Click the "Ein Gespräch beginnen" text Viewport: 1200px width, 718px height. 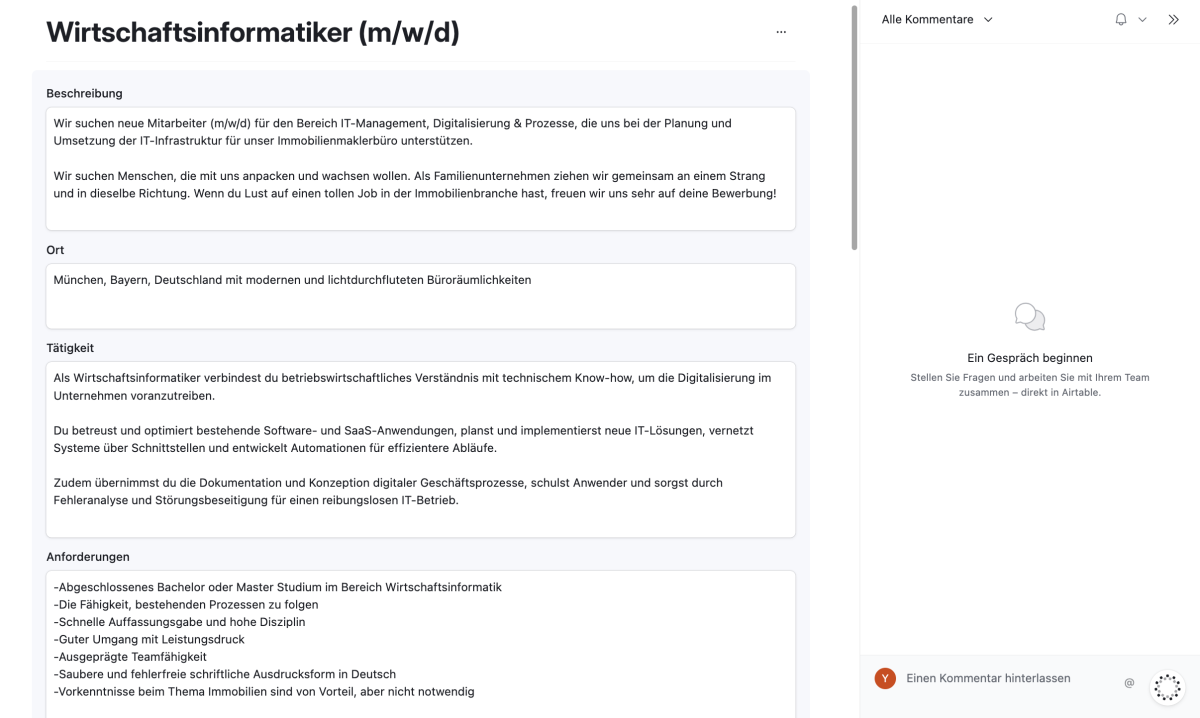pyautogui.click(x=1030, y=357)
